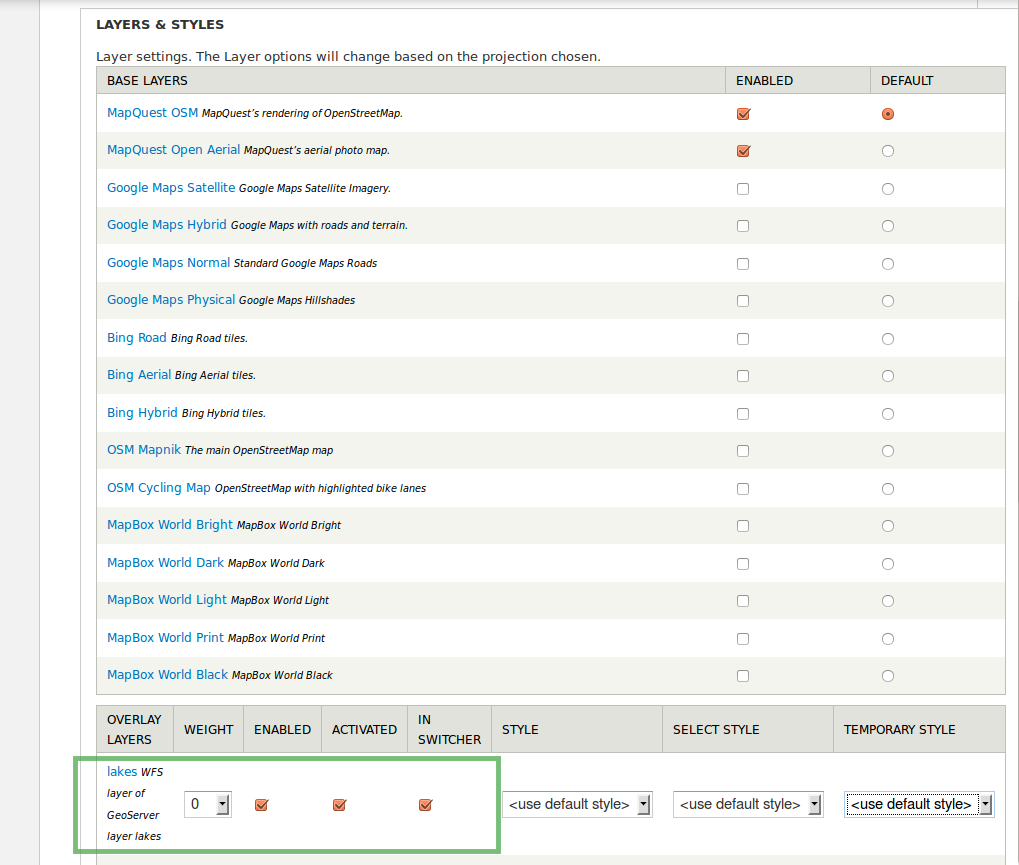Open the MapQuest OSM layer link
The width and height of the screenshot is (1019, 865).
tap(152, 113)
